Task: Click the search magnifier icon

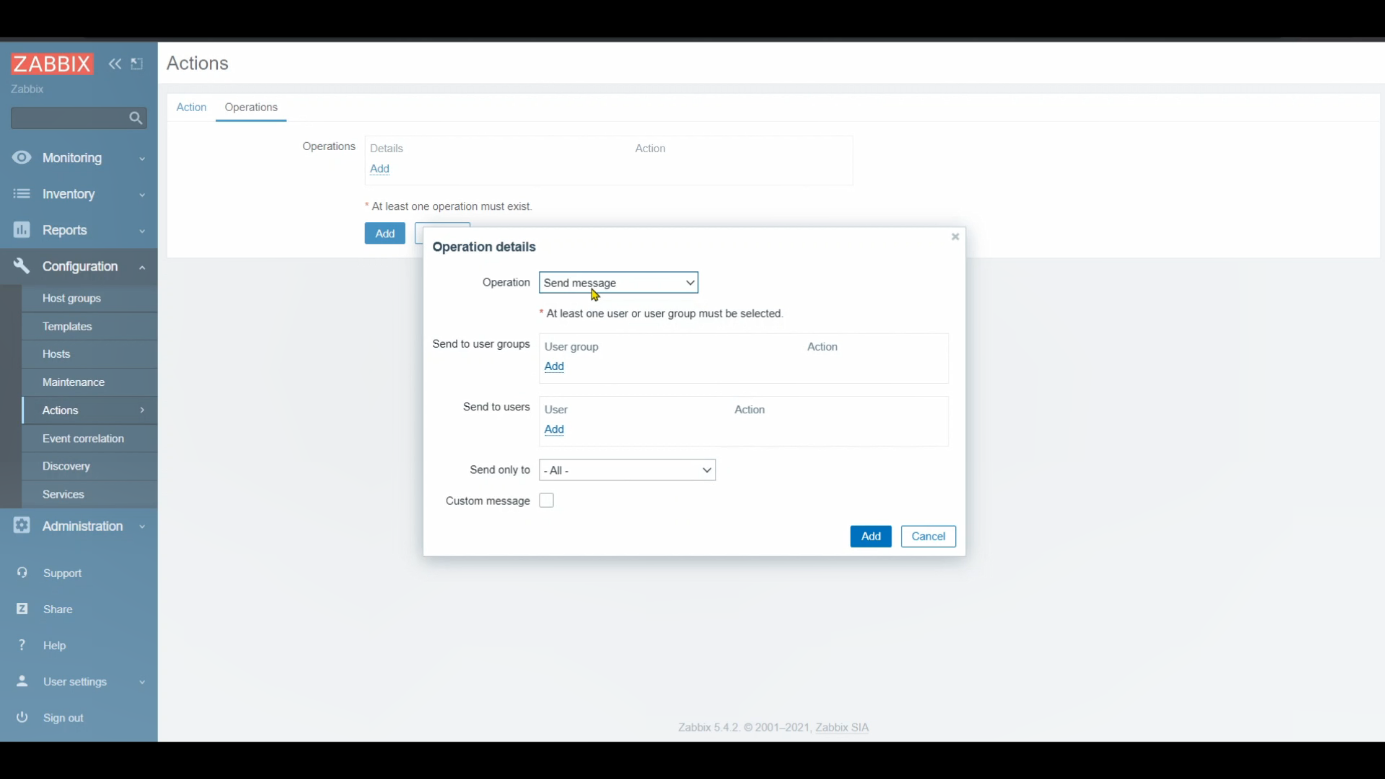Action: click(136, 118)
